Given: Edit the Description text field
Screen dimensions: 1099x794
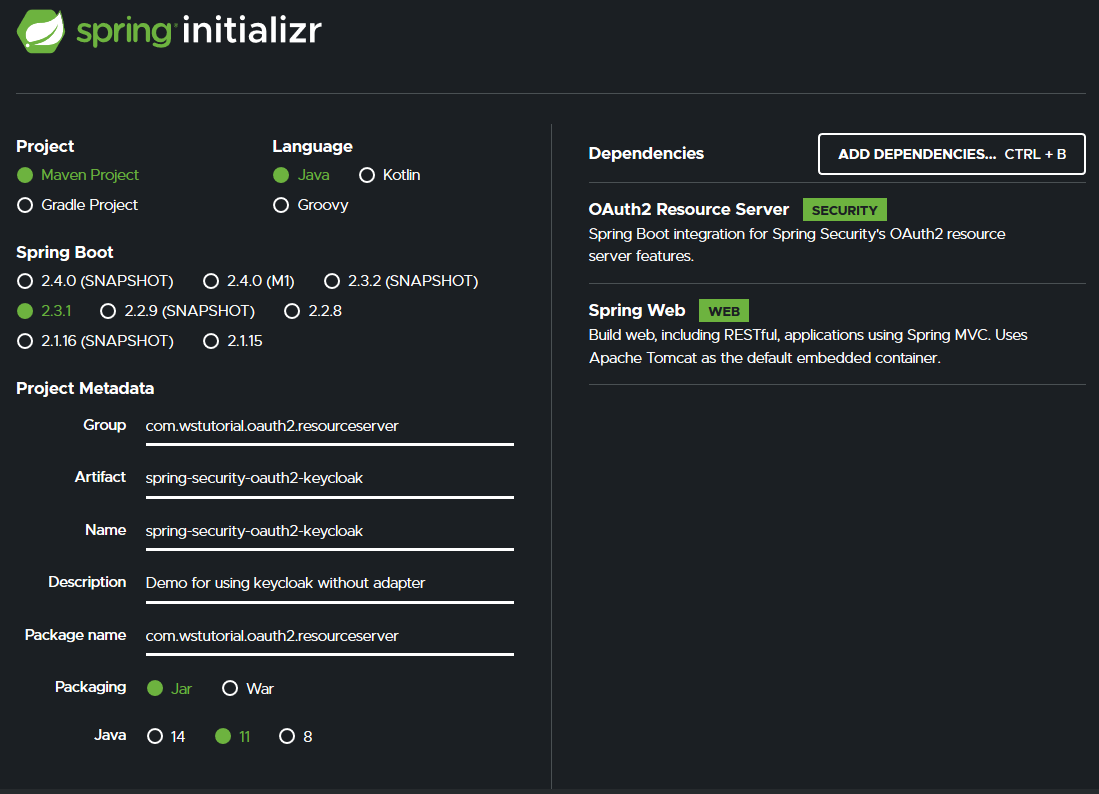Looking at the screenshot, I should 329,583.
